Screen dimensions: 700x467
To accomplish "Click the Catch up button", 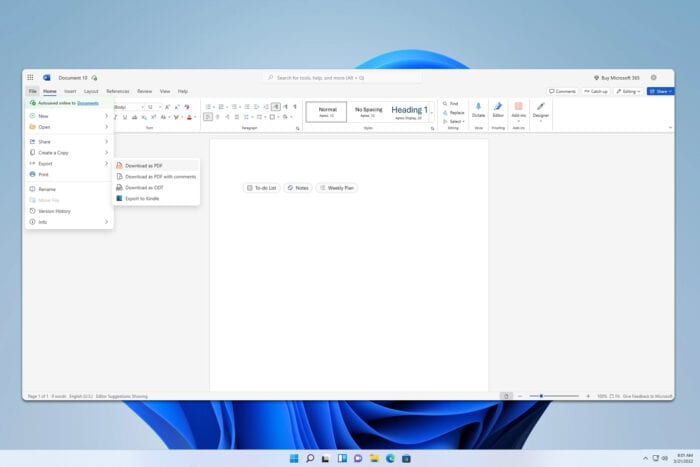I will click(x=596, y=92).
